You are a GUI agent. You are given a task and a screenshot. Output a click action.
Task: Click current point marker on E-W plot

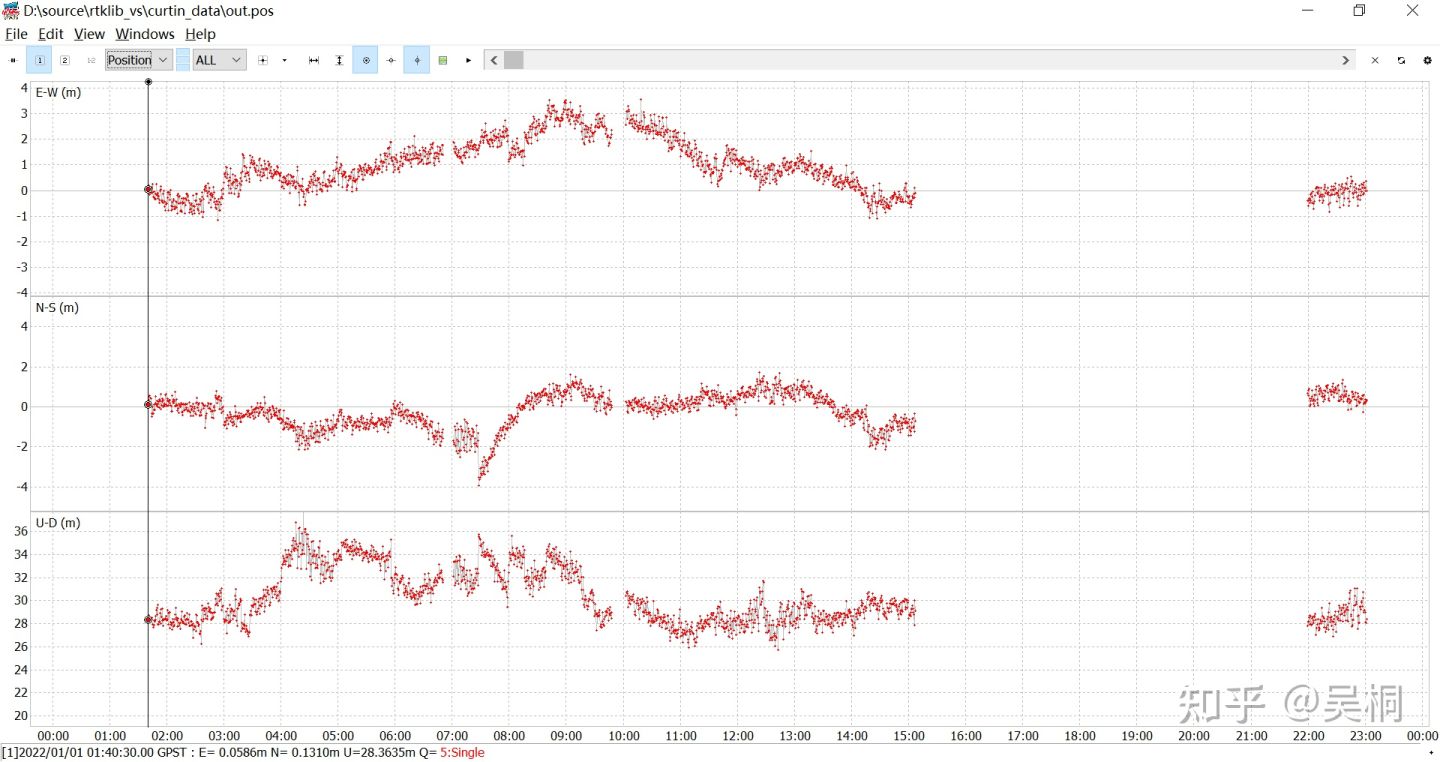click(148, 189)
